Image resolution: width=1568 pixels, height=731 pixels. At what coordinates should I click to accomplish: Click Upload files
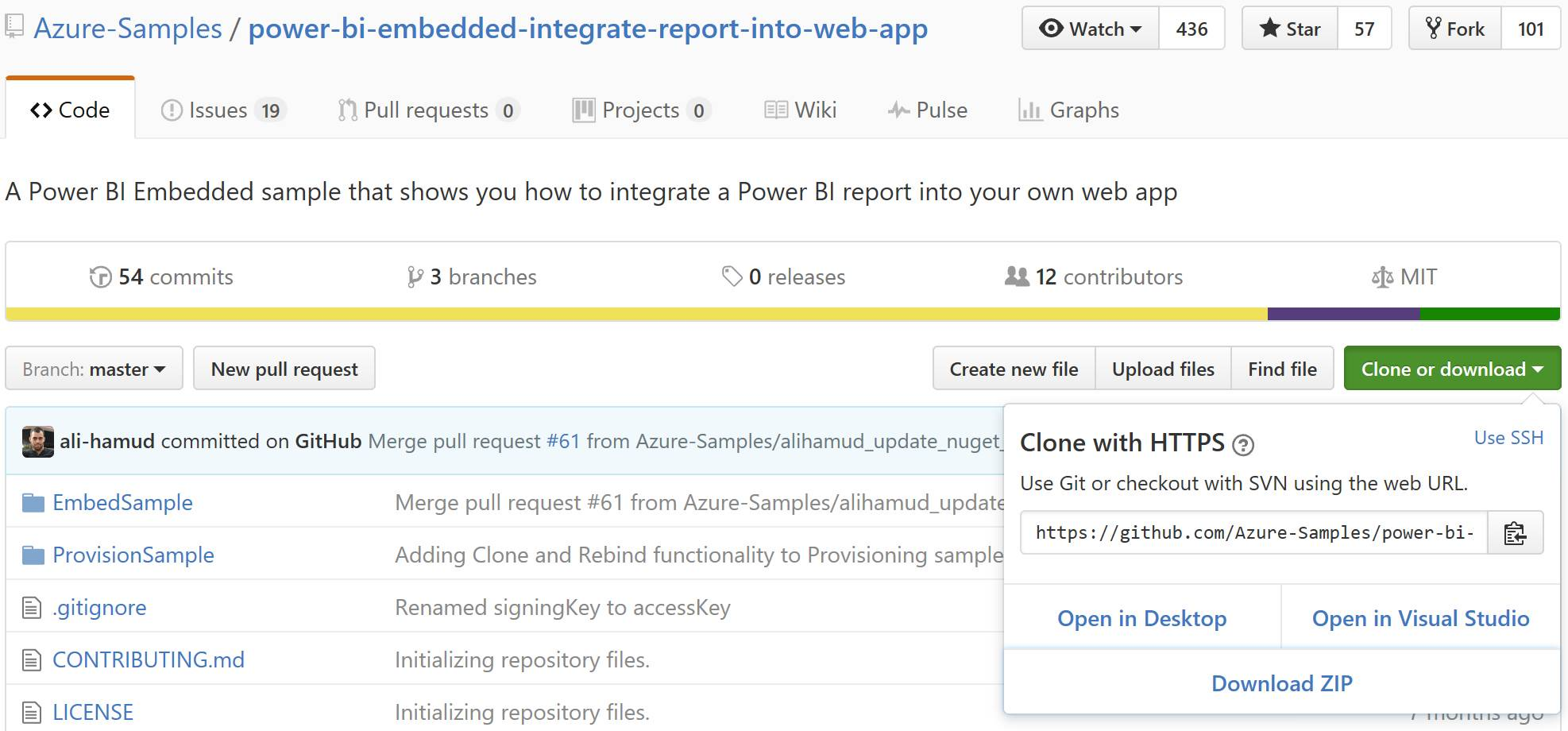tap(1163, 369)
